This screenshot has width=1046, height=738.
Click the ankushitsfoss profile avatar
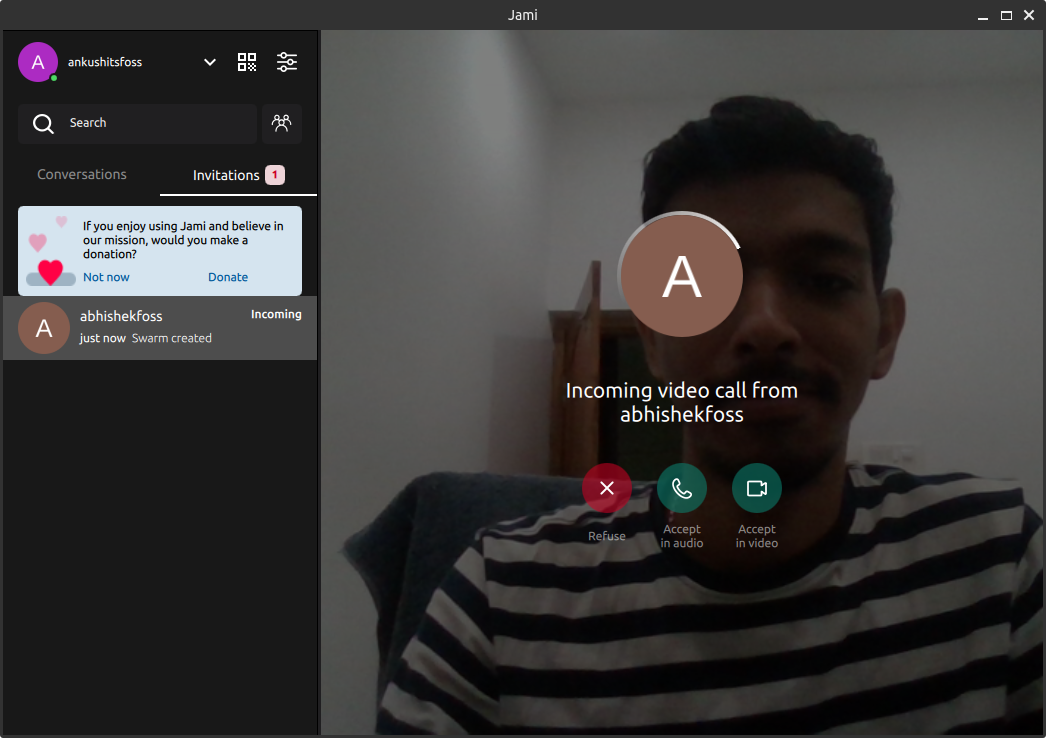pos(37,61)
